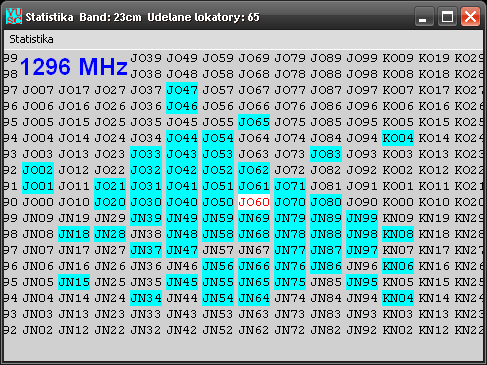
Task: Click unworked locator JO15
Action: [74, 122]
